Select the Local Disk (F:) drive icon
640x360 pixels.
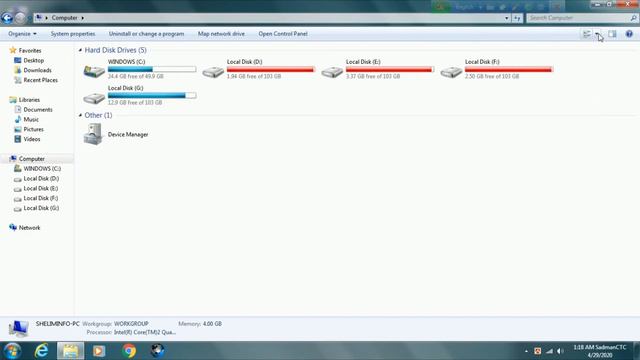click(x=451, y=72)
